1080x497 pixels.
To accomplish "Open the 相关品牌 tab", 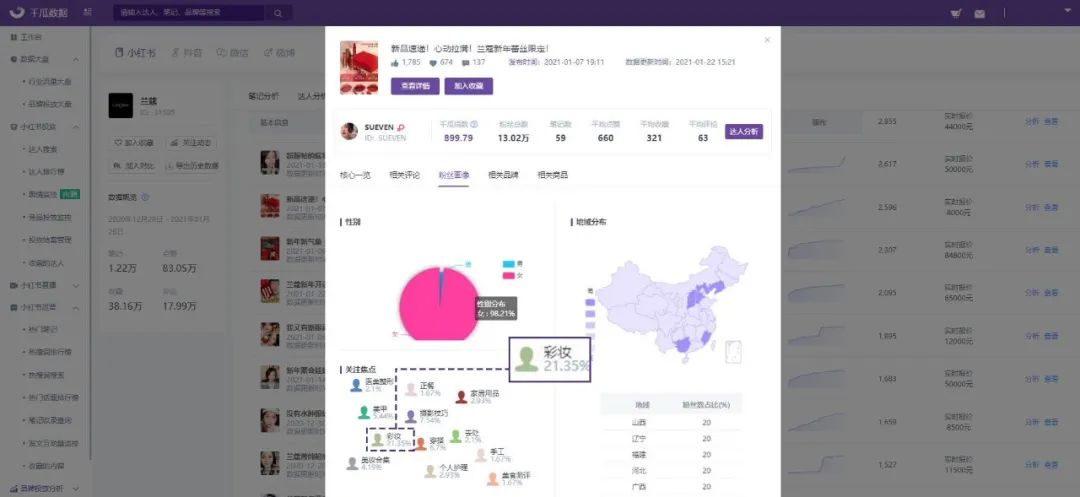I will pos(503,175).
